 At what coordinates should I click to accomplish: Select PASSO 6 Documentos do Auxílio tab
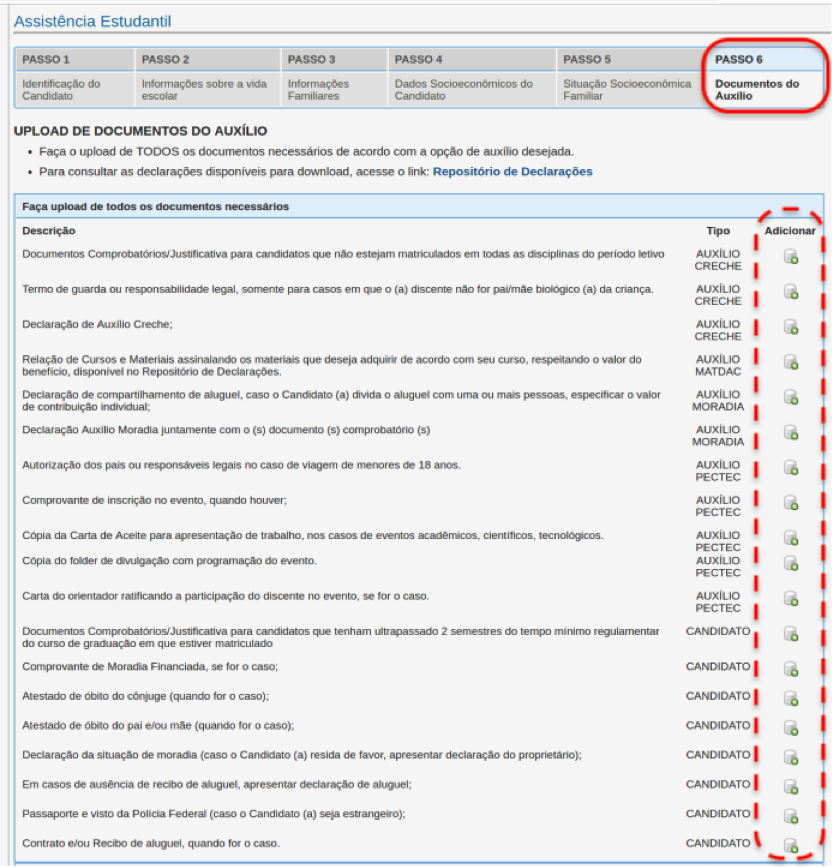(x=765, y=77)
